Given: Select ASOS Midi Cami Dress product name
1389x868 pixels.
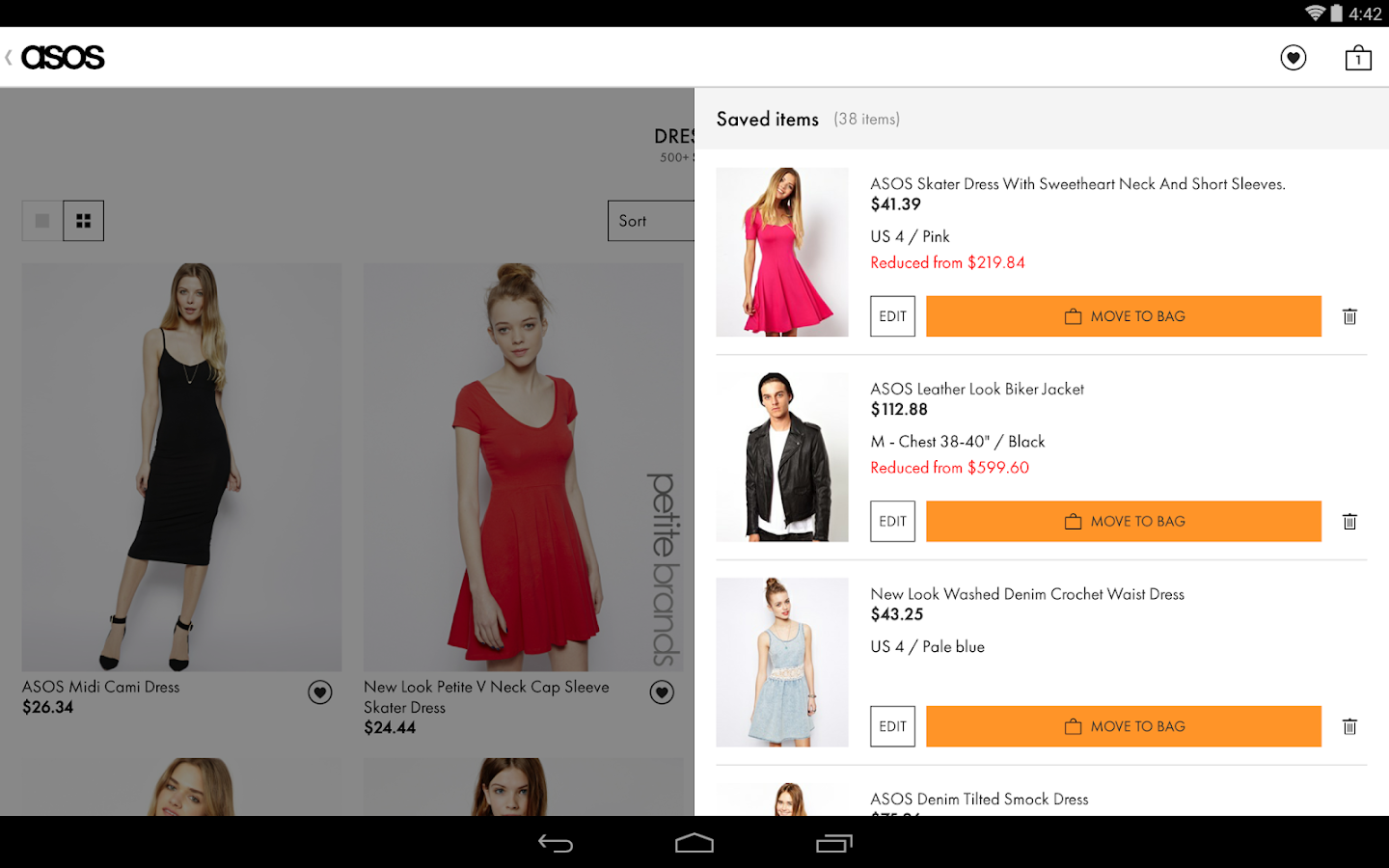Looking at the screenshot, I should 101,687.
